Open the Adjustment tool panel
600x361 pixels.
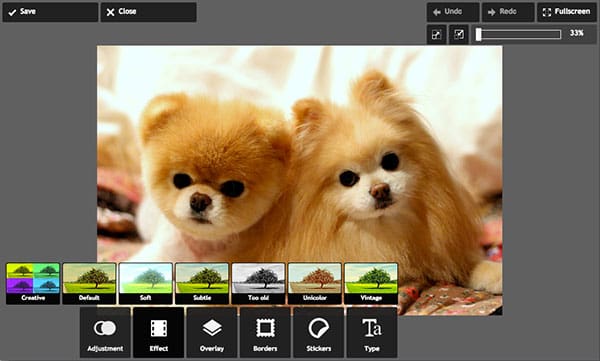click(x=105, y=333)
